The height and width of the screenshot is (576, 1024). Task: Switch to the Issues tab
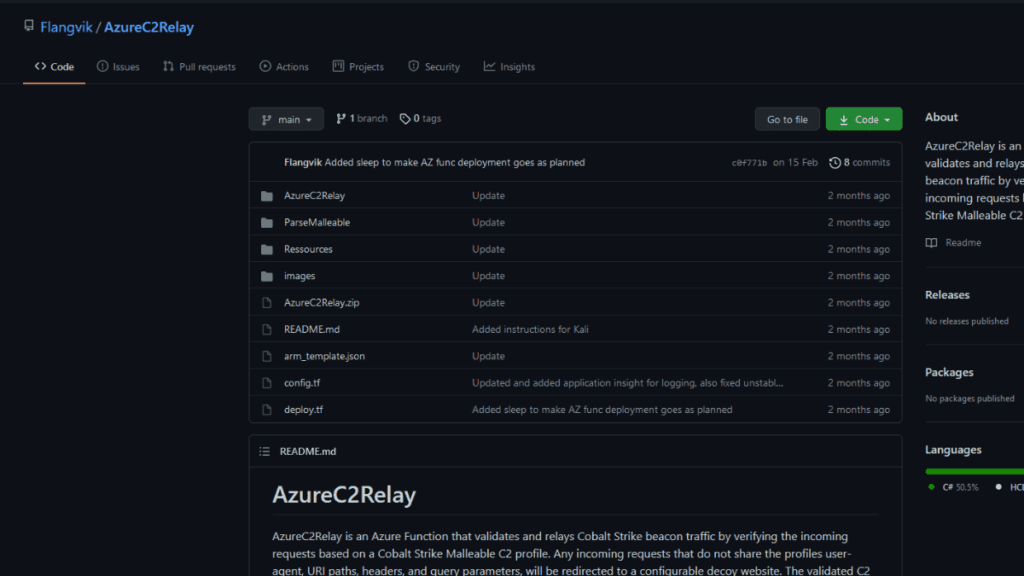pos(118,67)
